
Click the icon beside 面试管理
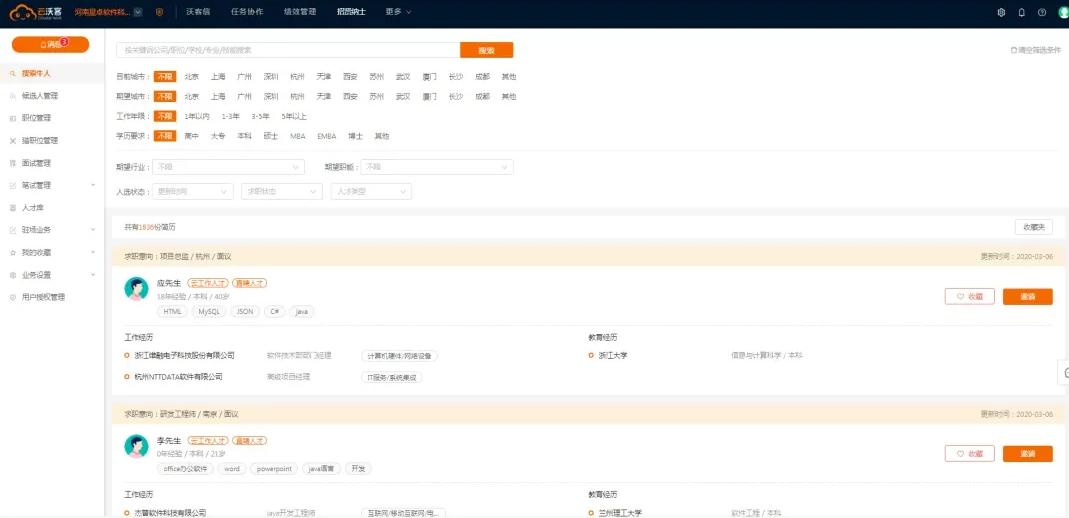click(x=13, y=163)
